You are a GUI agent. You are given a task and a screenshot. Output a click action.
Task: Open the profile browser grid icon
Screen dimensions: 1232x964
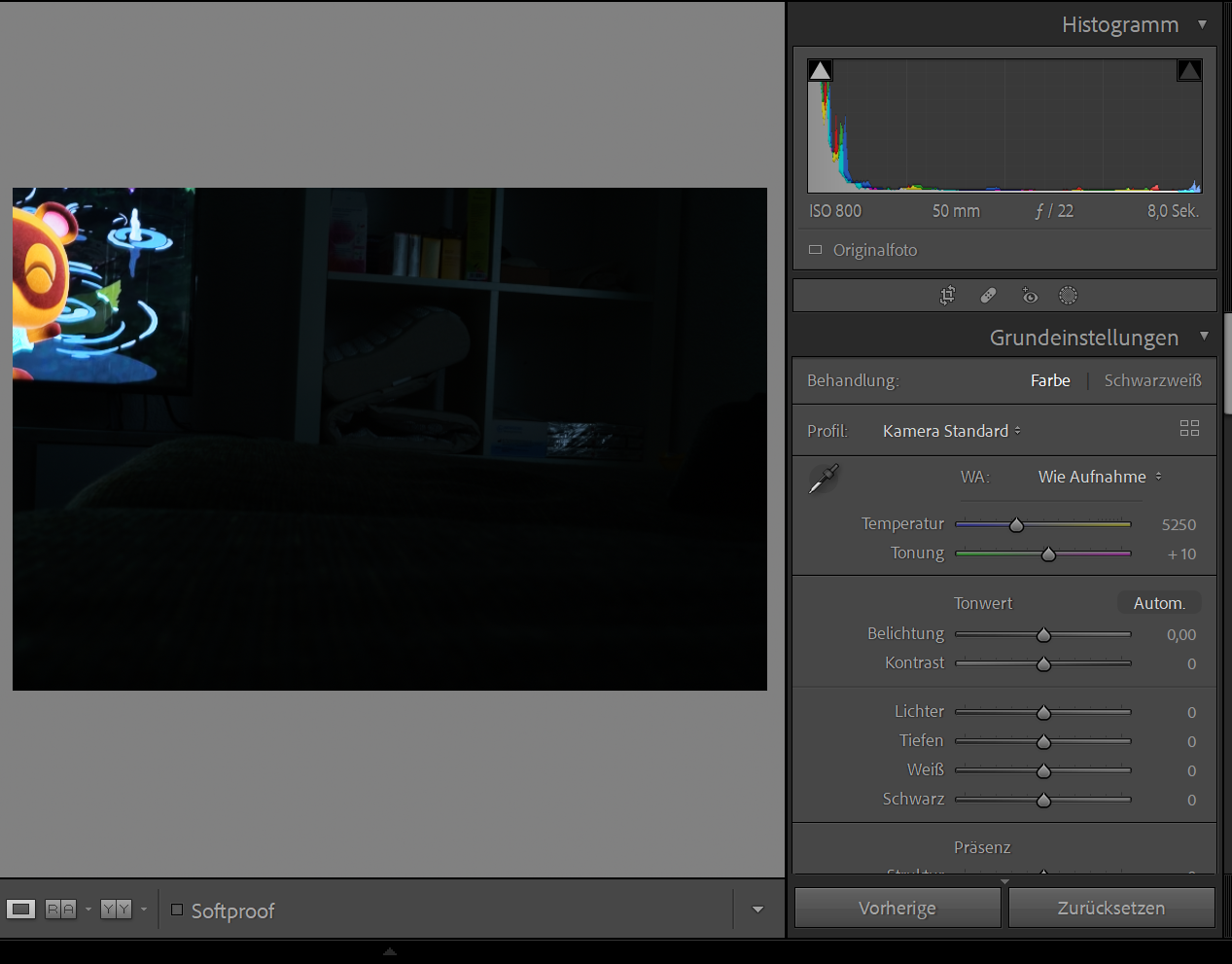1189,429
